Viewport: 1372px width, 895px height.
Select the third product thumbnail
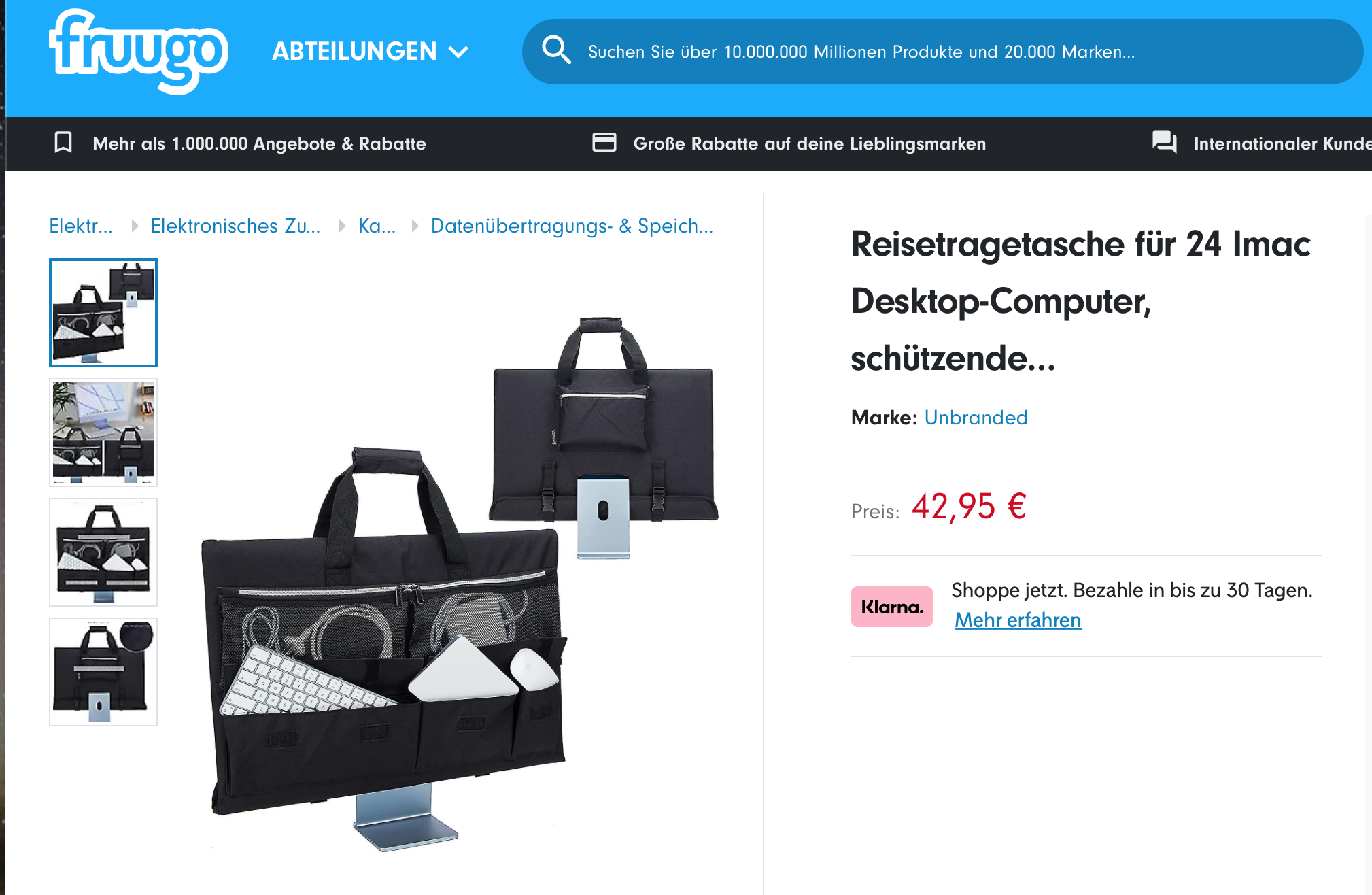(103, 552)
